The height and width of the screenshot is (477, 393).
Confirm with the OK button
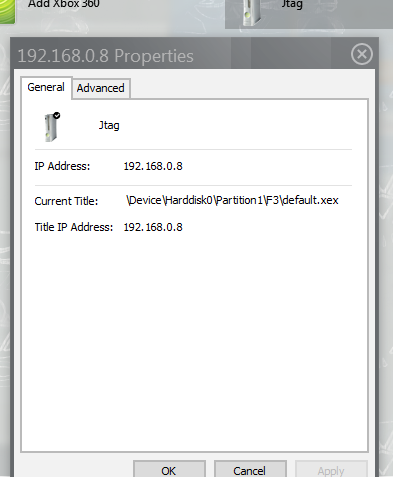coord(169,469)
